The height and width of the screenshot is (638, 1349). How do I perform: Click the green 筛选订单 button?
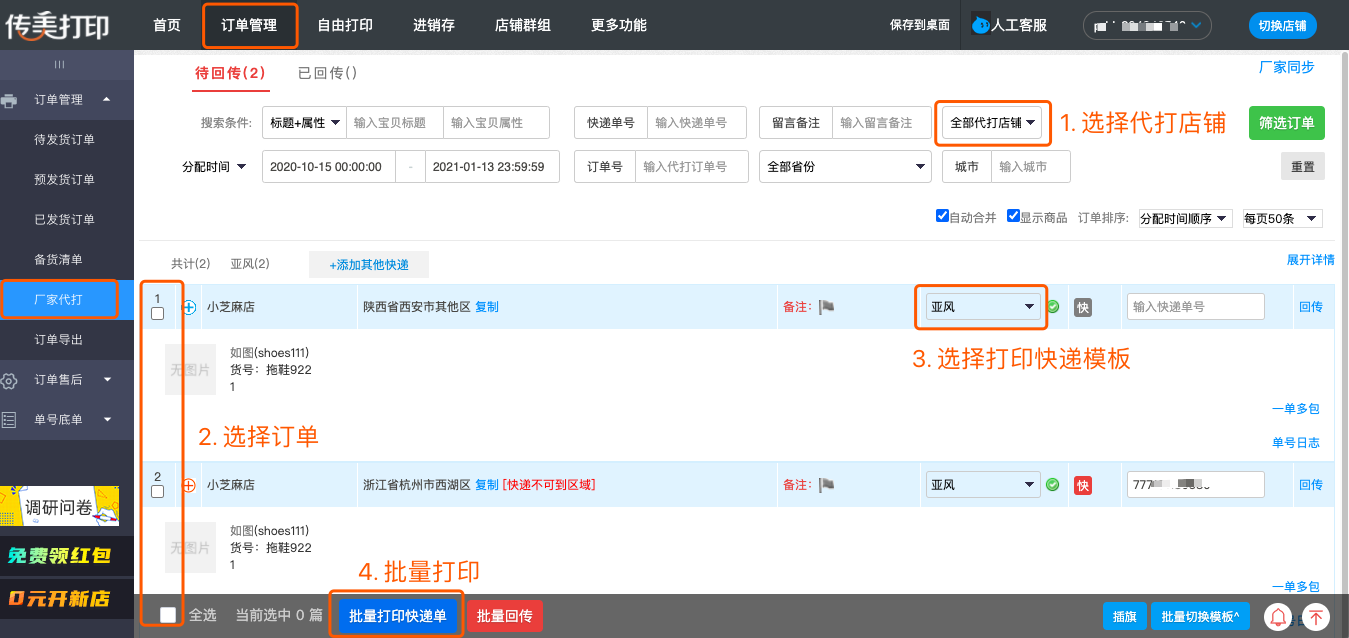(1286, 123)
